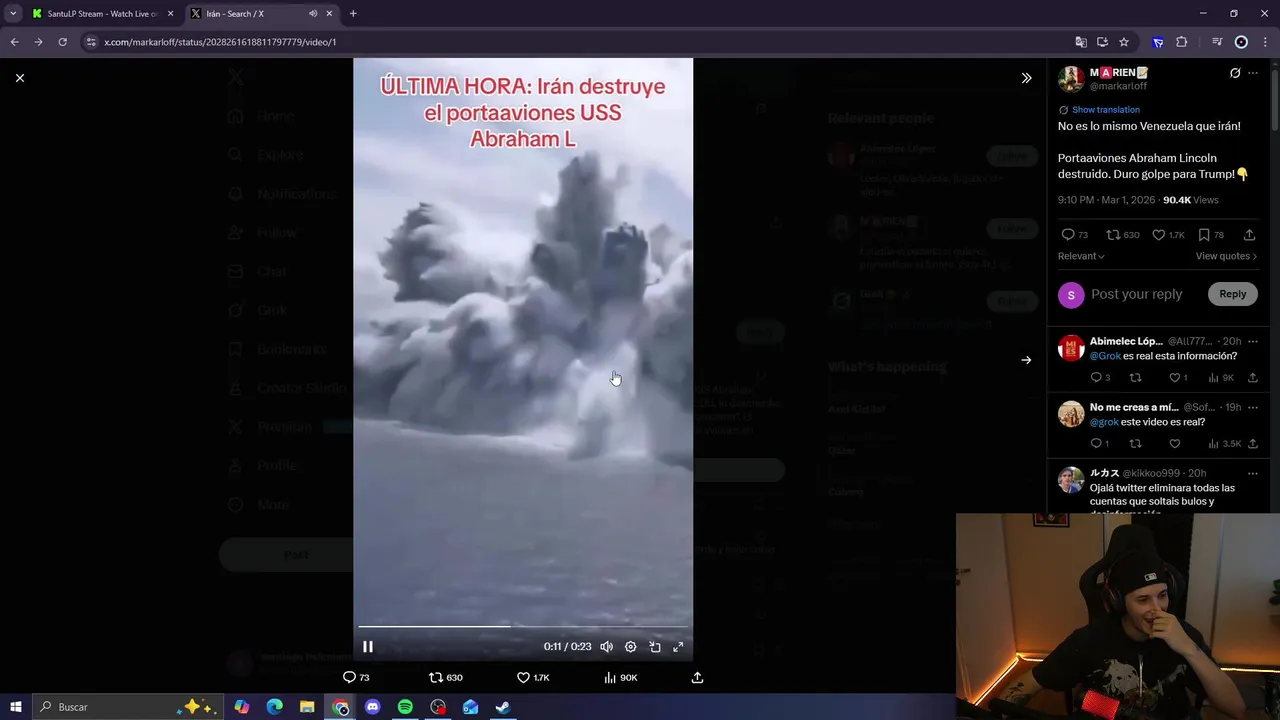
Task: Repost using the 630 icon under the video
Action: 446,677
